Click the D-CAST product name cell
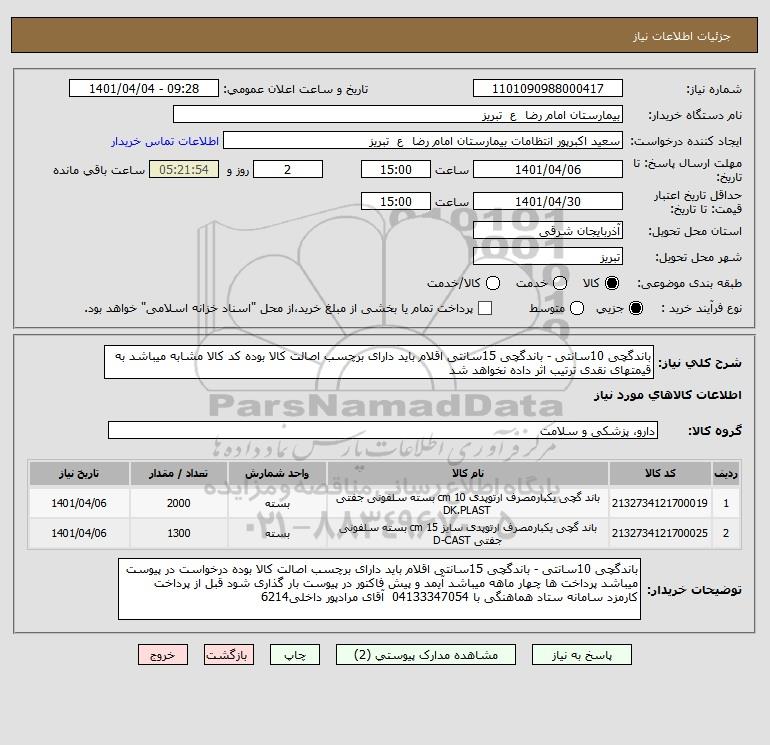 [x=468, y=533]
